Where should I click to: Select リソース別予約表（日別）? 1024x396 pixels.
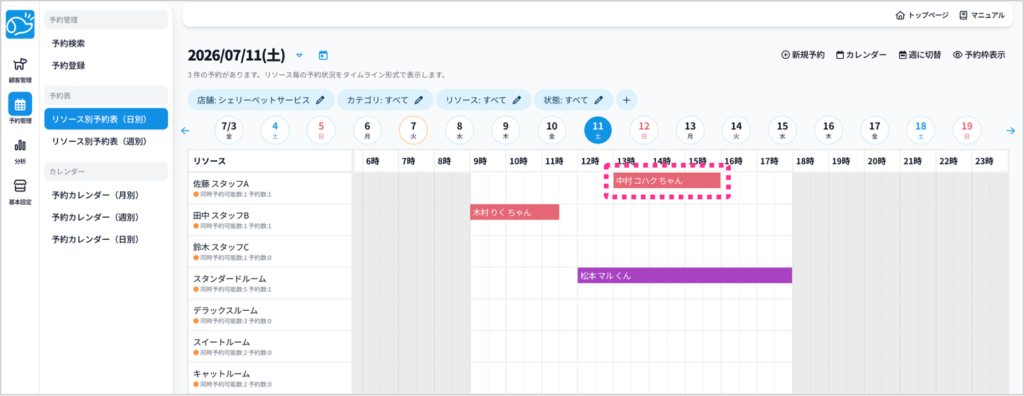pyautogui.click(x=106, y=119)
